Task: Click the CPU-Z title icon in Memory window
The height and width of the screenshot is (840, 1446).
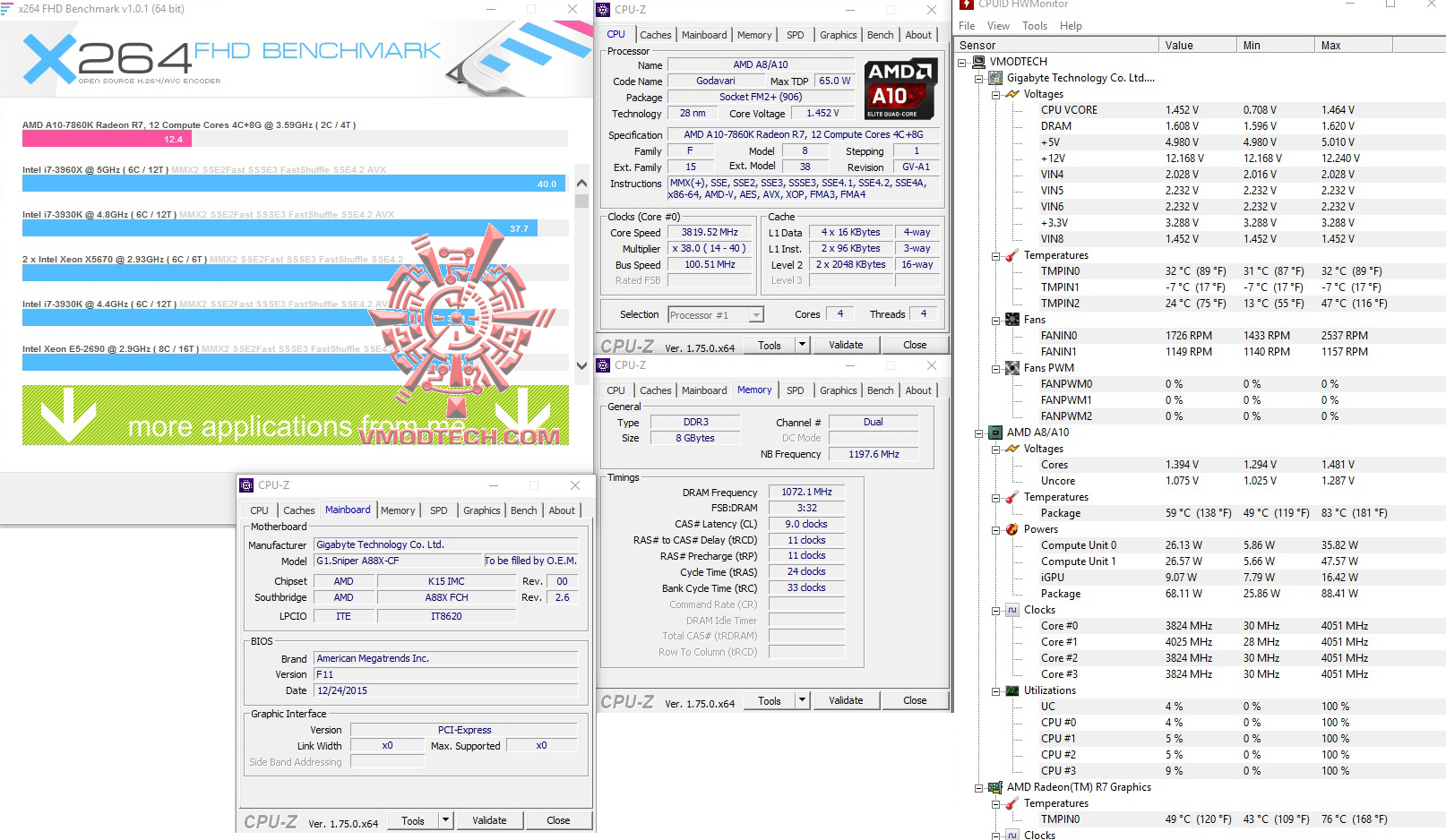Action: [x=605, y=365]
